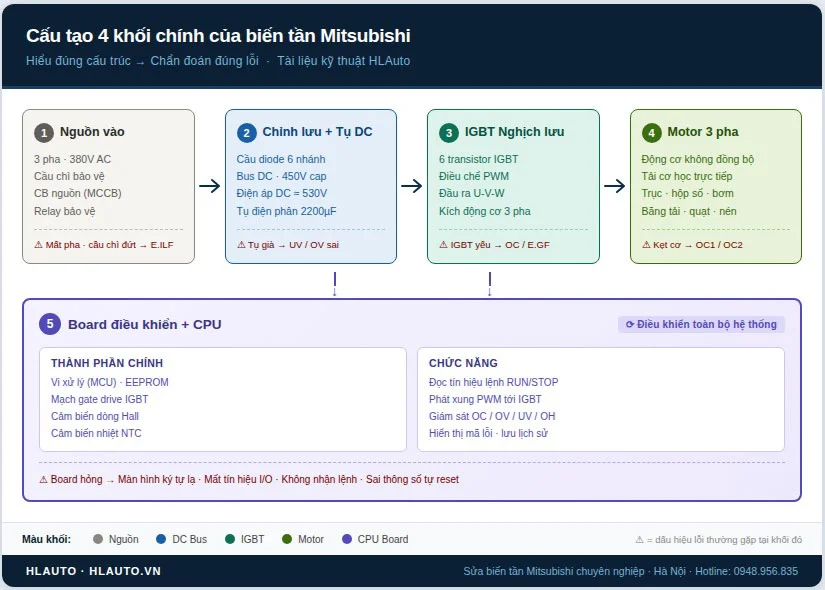Click the Màu khối: legend label
Viewport: 825px width, 590px height.
46,539
